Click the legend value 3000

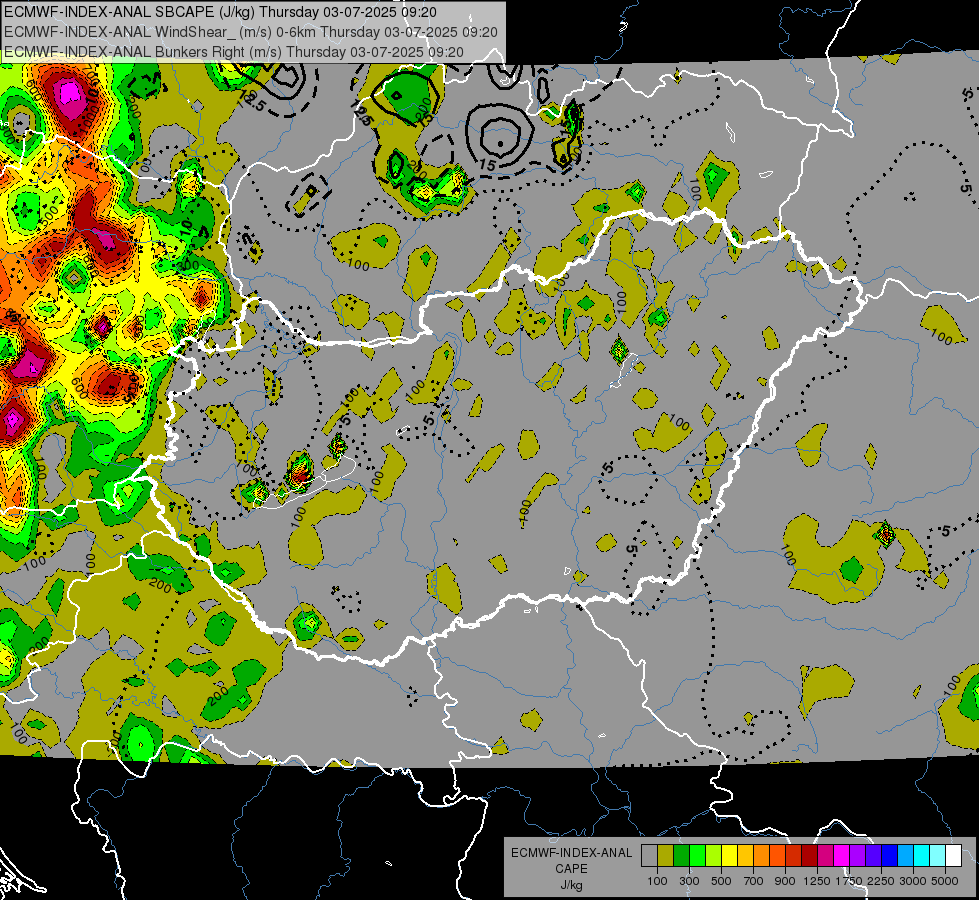click(x=912, y=881)
